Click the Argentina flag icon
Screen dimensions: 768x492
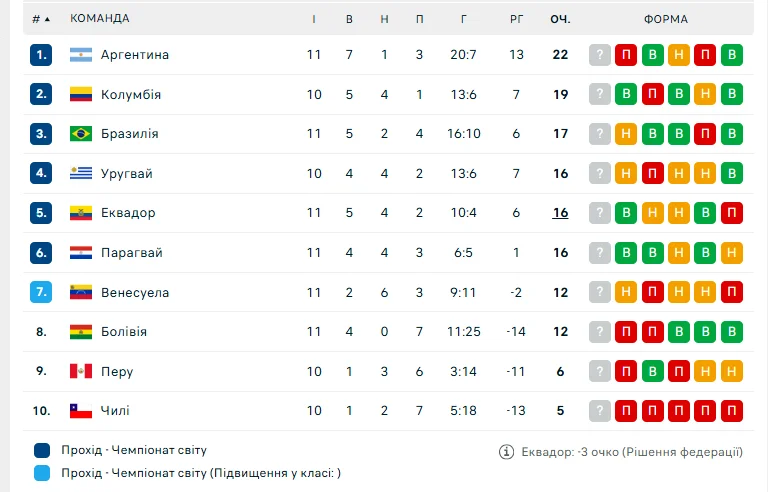click(81, 55)
